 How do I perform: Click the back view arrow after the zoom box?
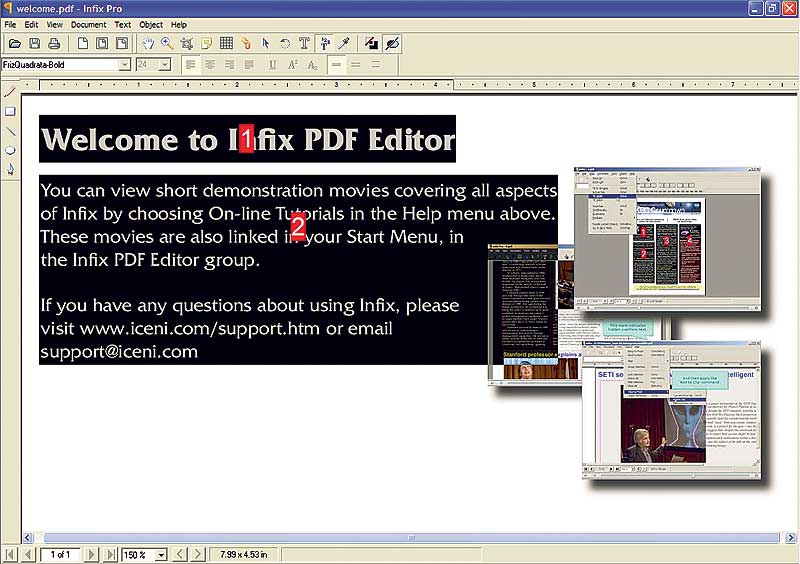pos(179,554)
